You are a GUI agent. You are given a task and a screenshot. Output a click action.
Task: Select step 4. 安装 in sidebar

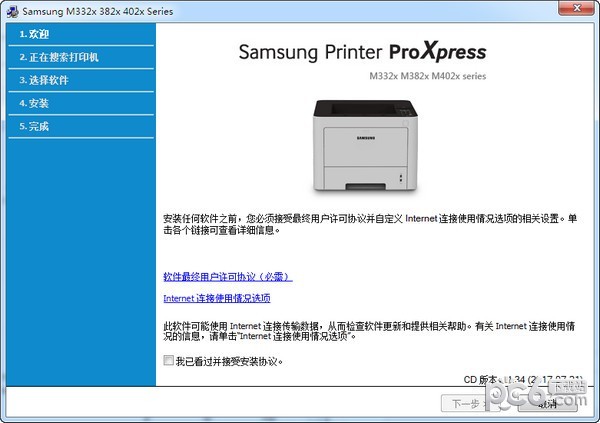point(81,103)
